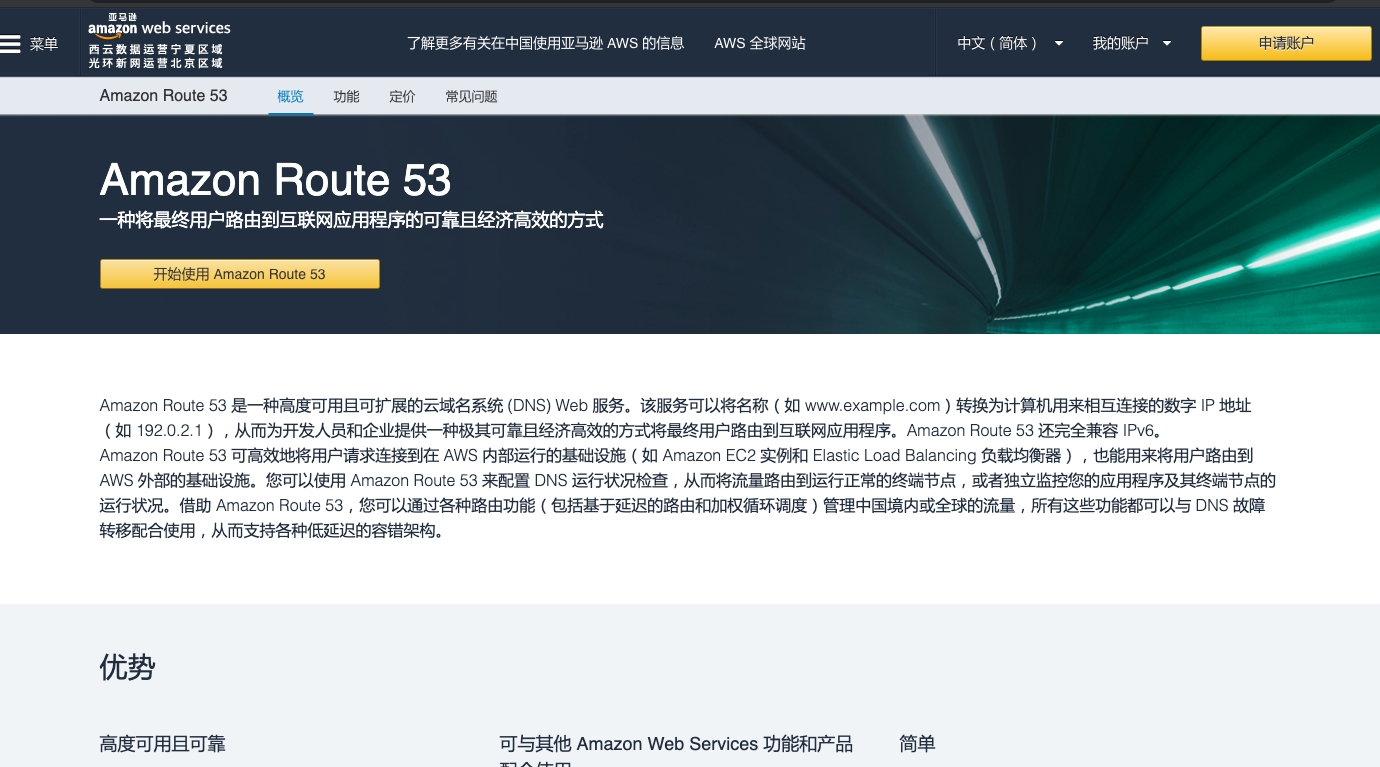1380x767 pixels.
Task: Click the large Amazon Route 53 hero heading
Action: coord(276,180)
